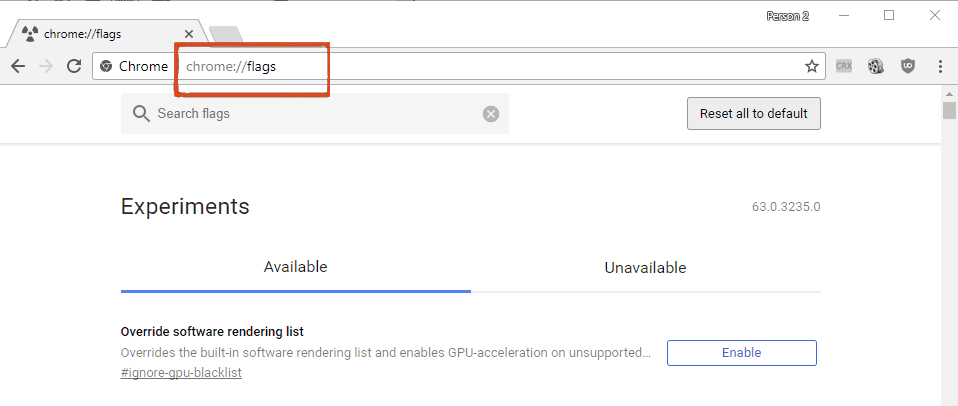Click the magnifier icon in search flags
This screenshot has height=406, width=958.
pos(141,114)
